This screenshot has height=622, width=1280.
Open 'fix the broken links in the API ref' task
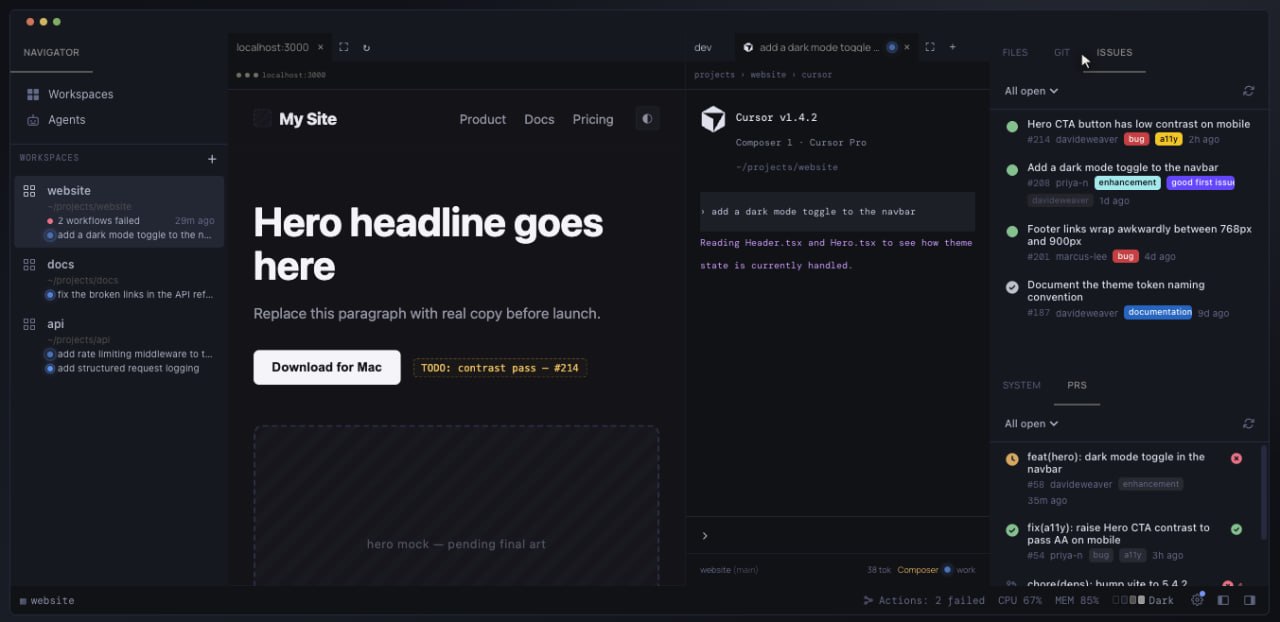pyautogui.click(x=129, y=295)
